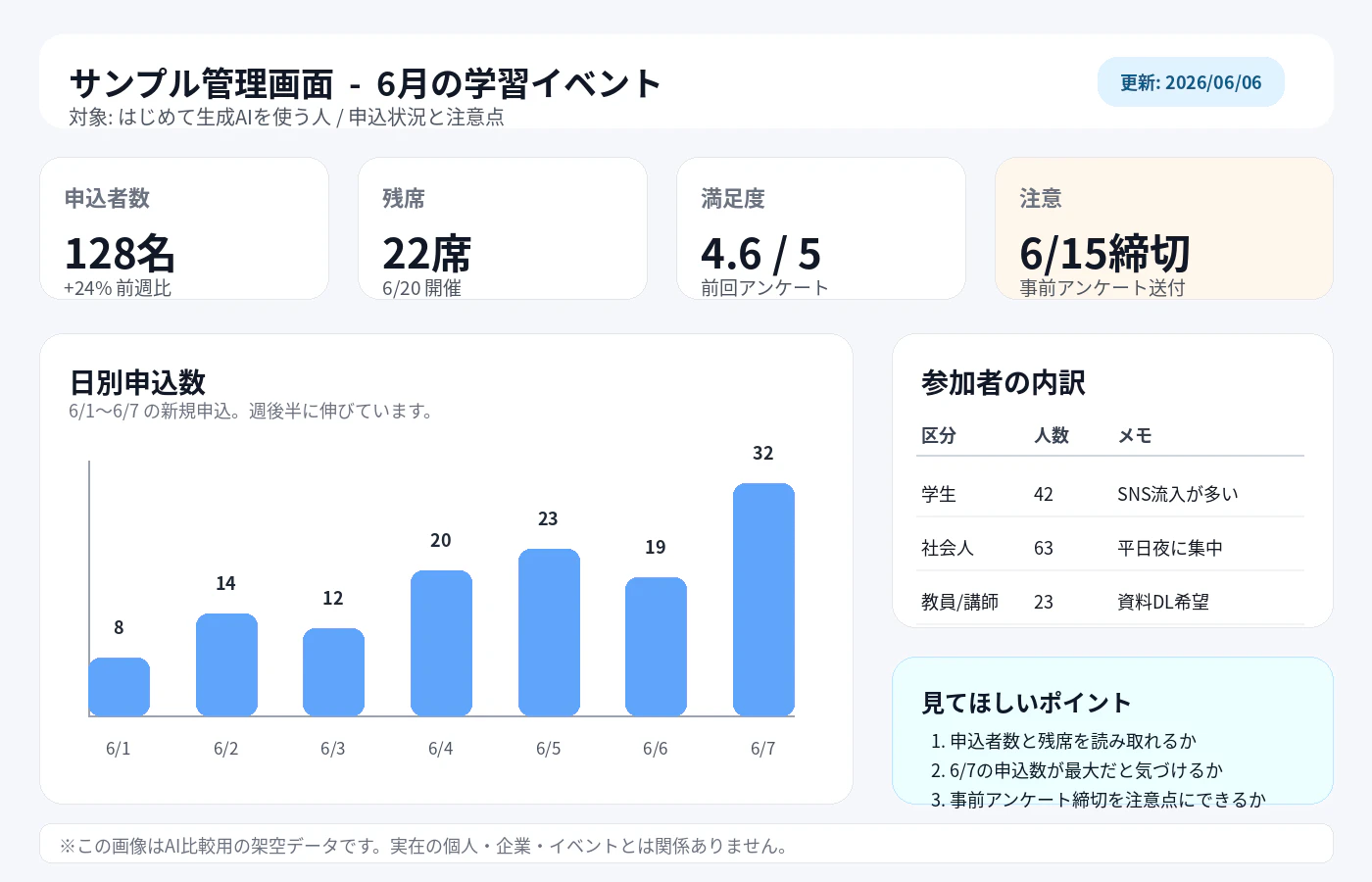Click the value label 8 above the bar
Viewport: 1372px width, 882px height.
click(x=119, y=627)
